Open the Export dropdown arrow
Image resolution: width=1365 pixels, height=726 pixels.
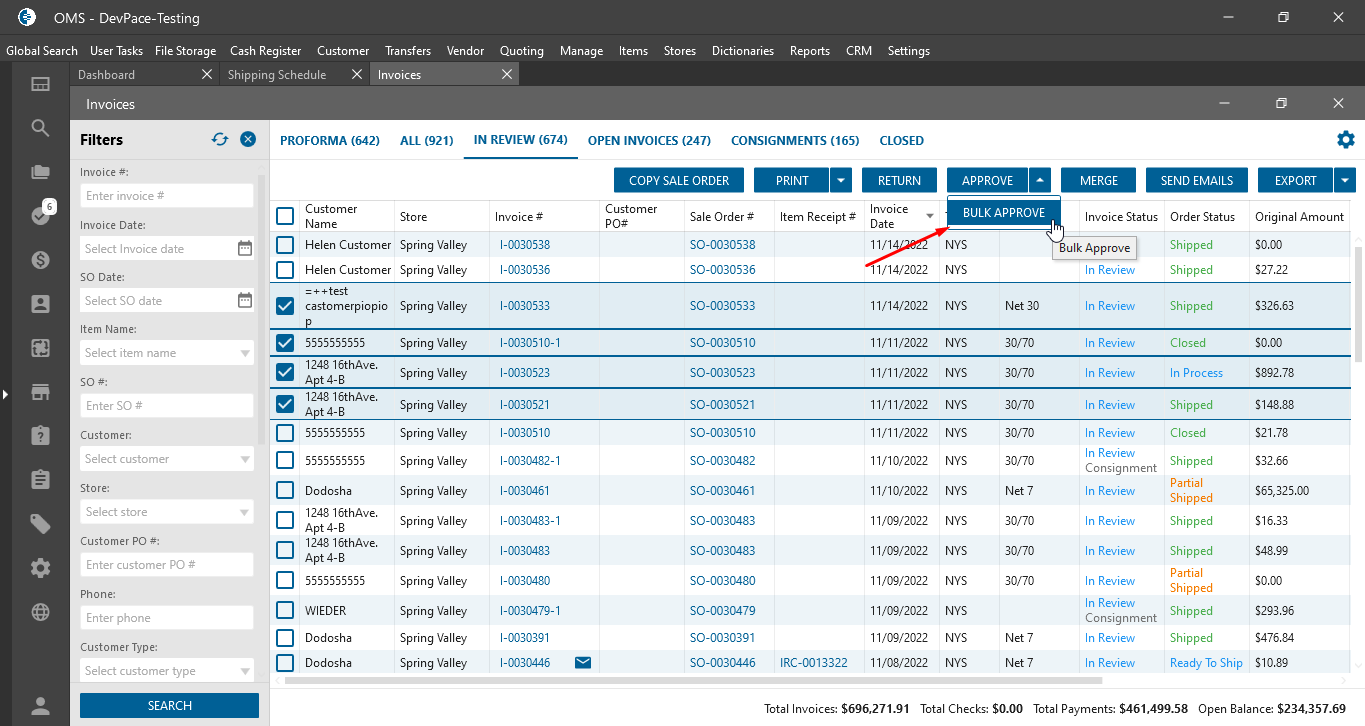[x=1345, y=181]
